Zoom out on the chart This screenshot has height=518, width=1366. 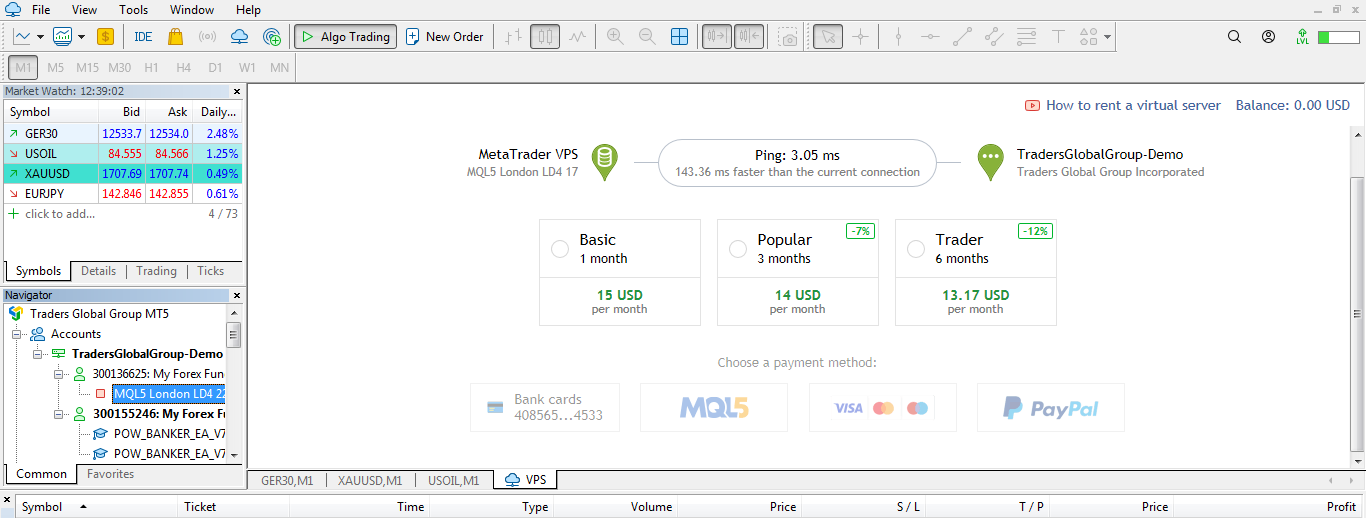click(647, 37)
